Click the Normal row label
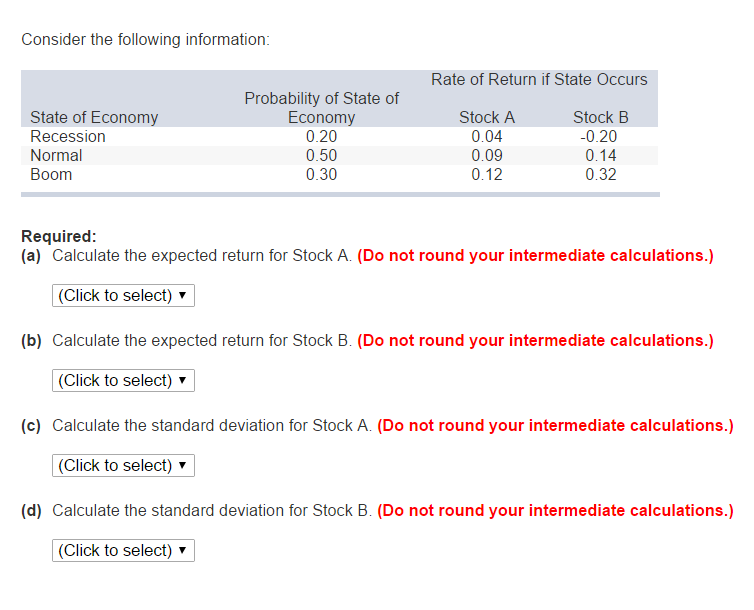Screen dimensions: 754x610 coord(56,155)
